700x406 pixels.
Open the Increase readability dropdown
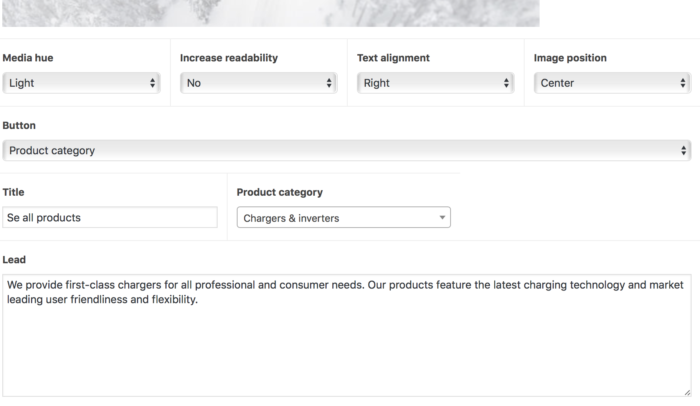(257, 83)
